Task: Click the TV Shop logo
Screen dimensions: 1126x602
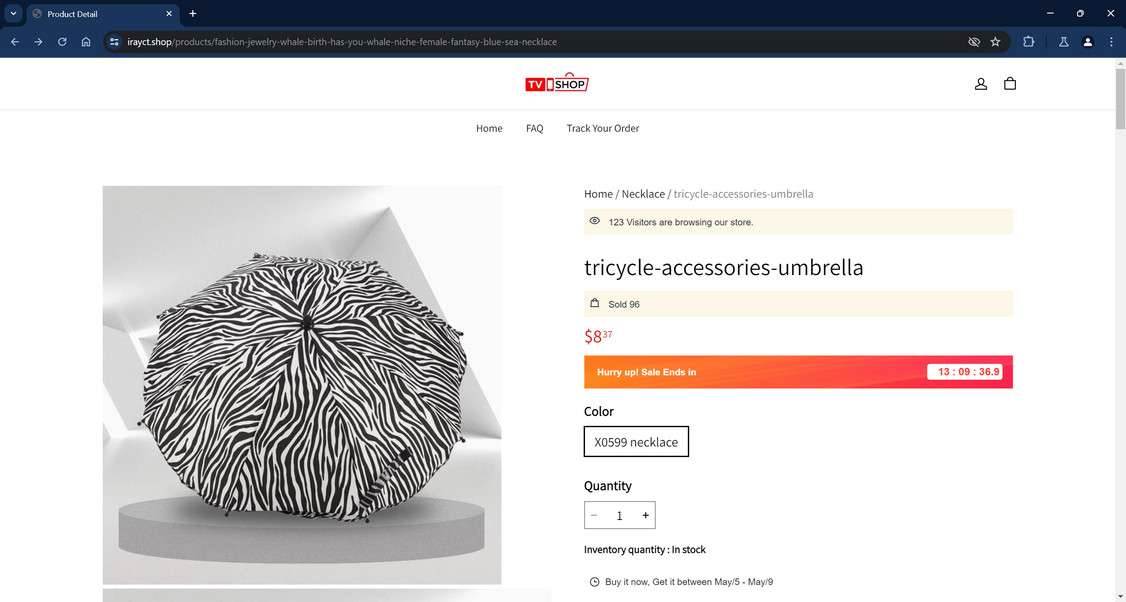Action: pos(557,83)
